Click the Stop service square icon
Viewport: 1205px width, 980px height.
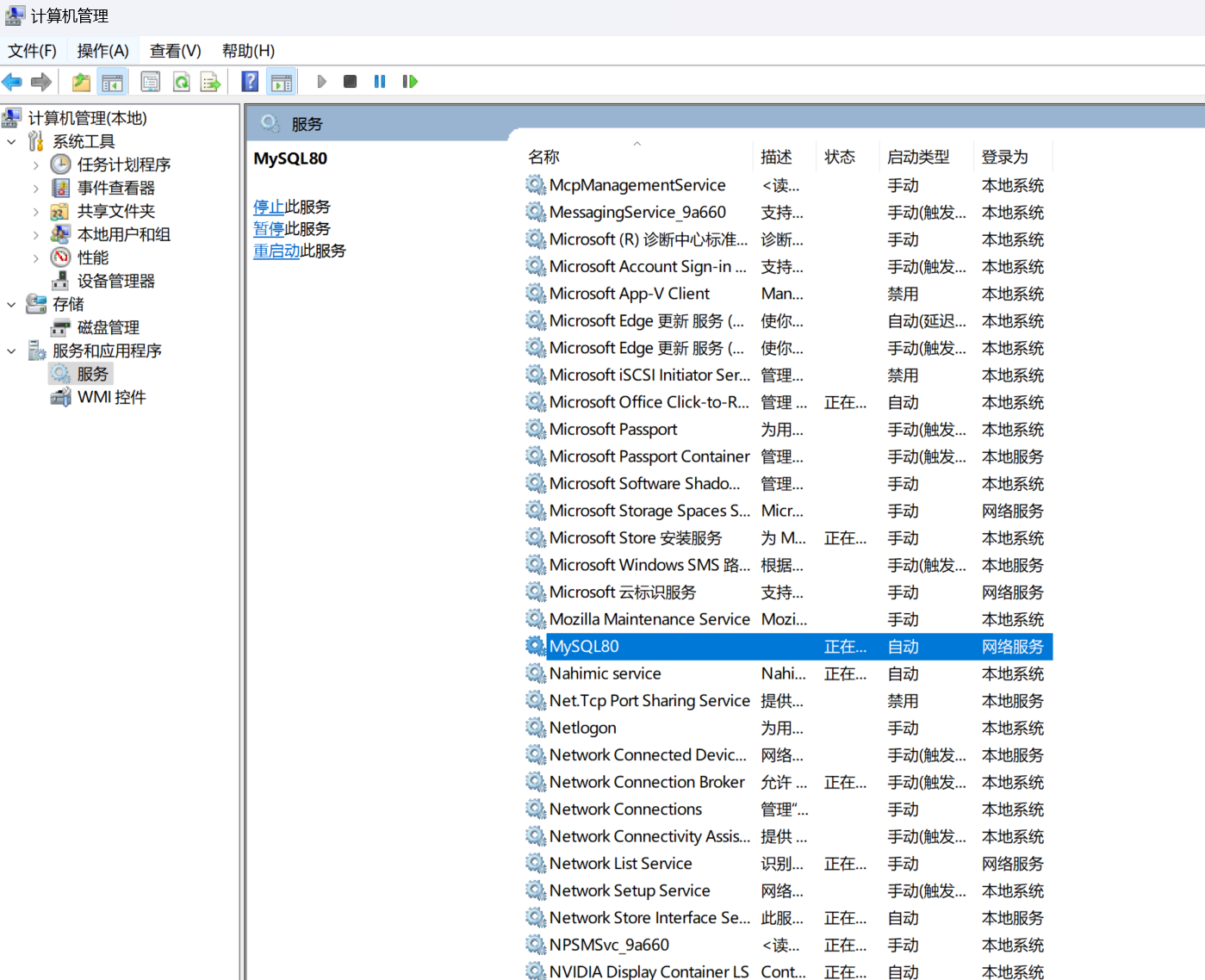pyautogui.click(x=350, y=82)
